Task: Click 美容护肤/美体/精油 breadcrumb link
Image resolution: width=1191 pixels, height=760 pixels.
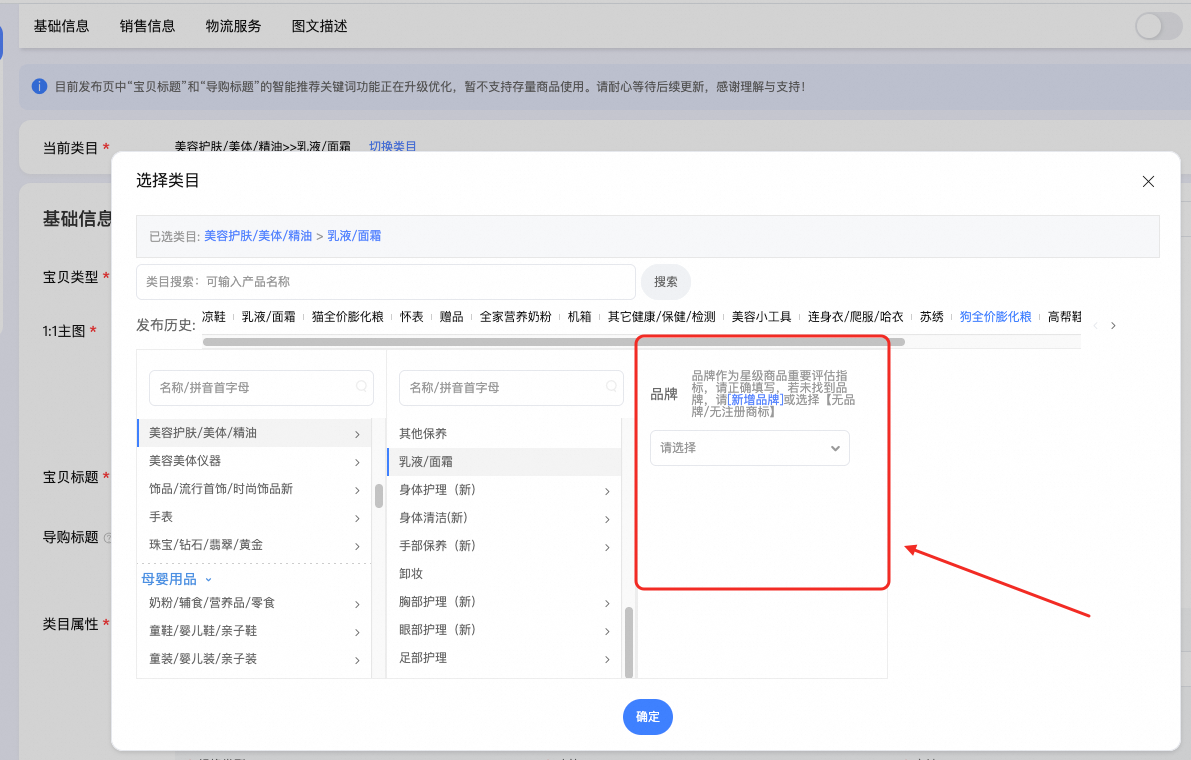Action: tap(258, 236)
